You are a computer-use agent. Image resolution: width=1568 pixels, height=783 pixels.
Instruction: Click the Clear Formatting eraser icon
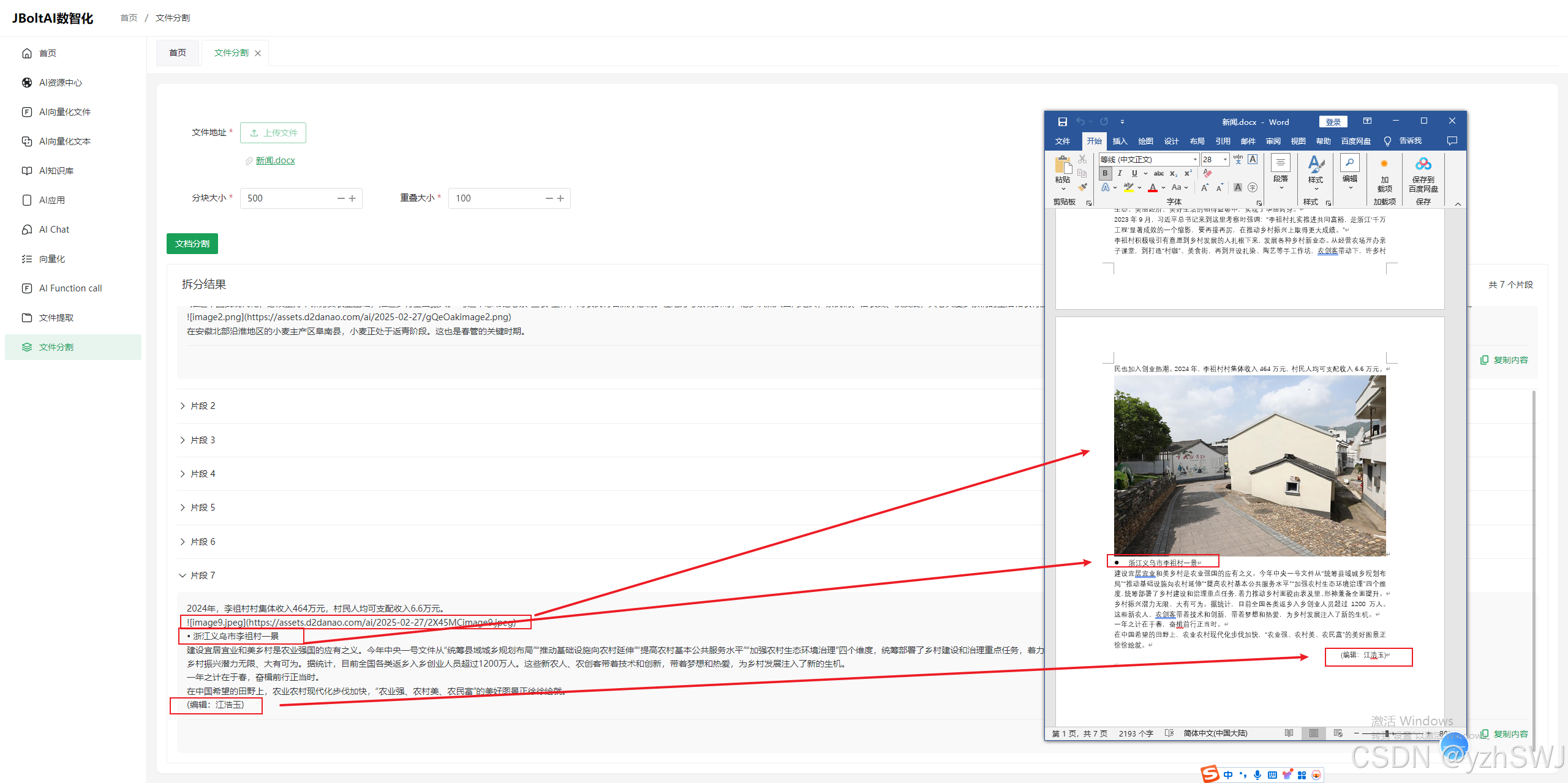pyautogui.click(x=1207, y=174)
